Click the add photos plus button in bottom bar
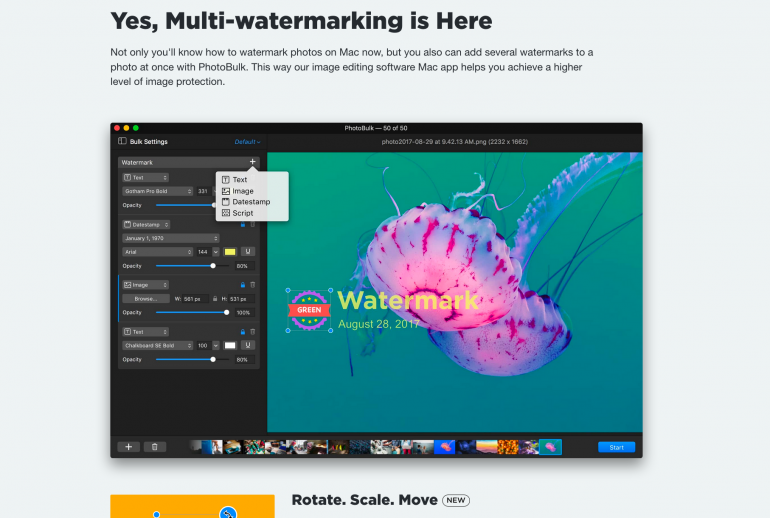The width and height of the screenshot is (770, 518). [128, 447]
